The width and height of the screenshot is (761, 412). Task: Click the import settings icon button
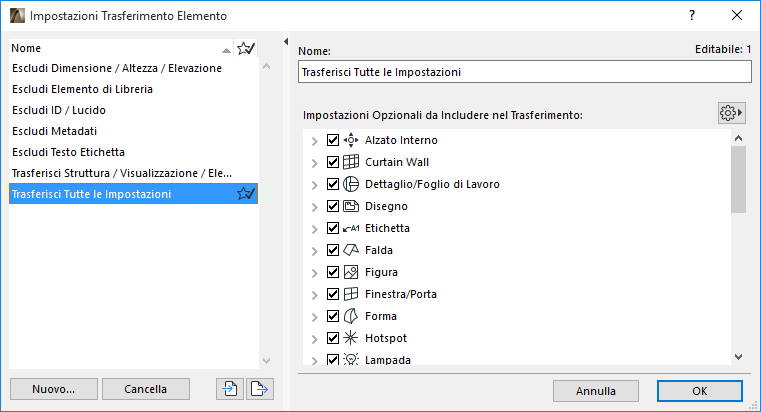coord(230,389)
